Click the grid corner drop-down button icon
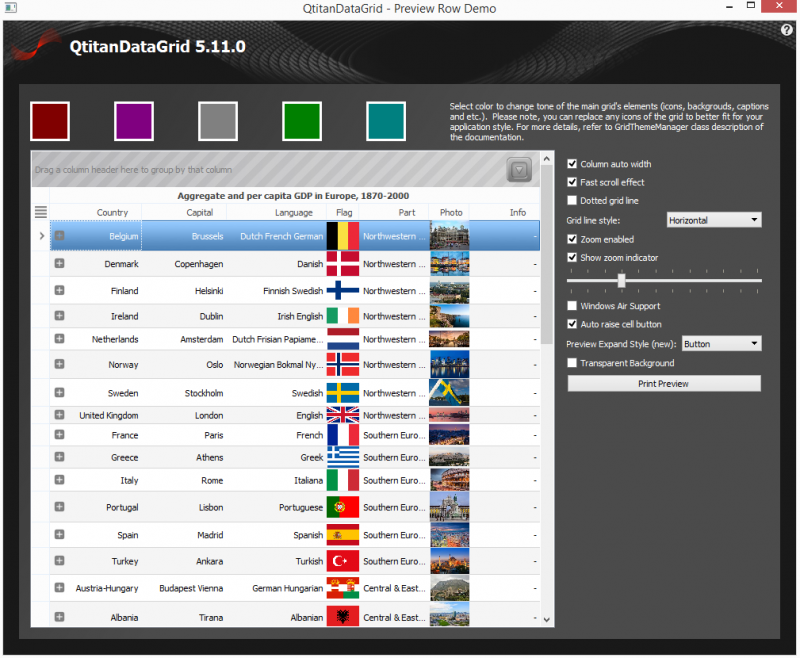Image resolution: width=800 pixels, height=658 pixels. [x=519, y=171]
